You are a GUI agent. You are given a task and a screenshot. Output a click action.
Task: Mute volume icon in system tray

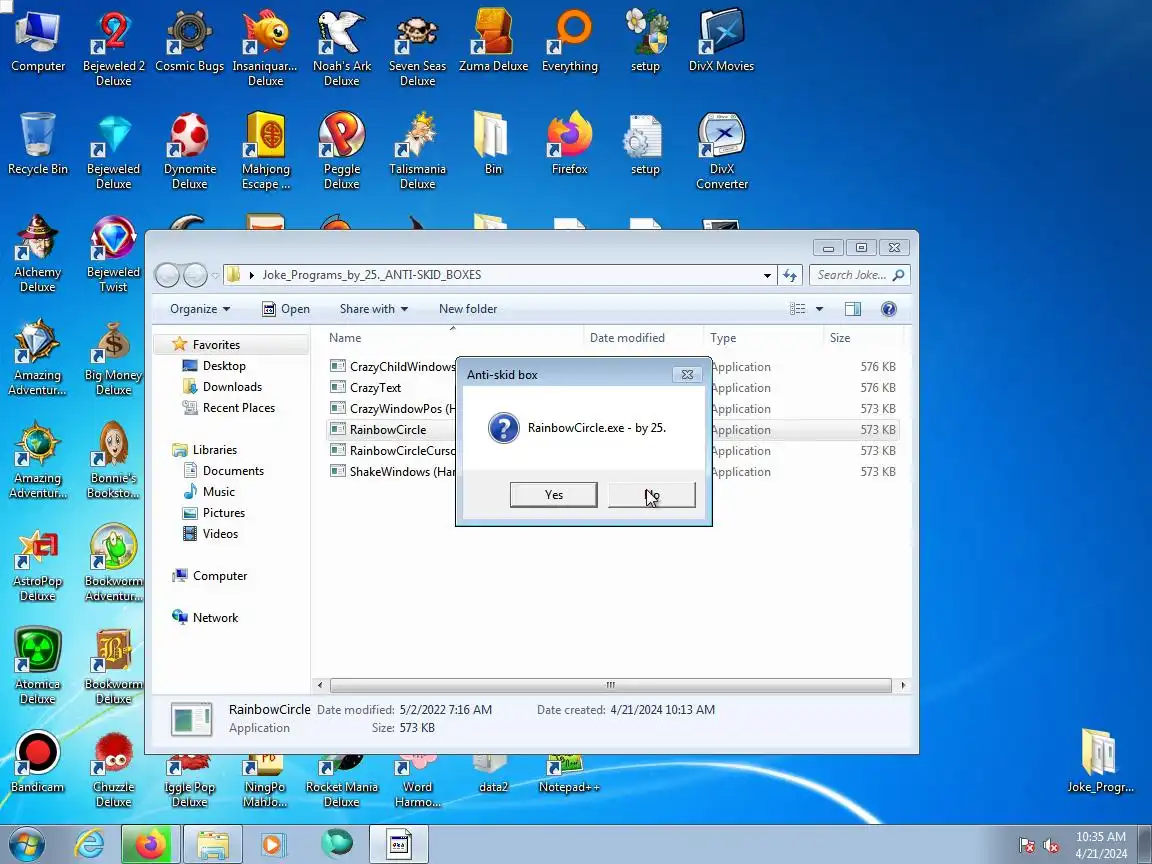1051,846
